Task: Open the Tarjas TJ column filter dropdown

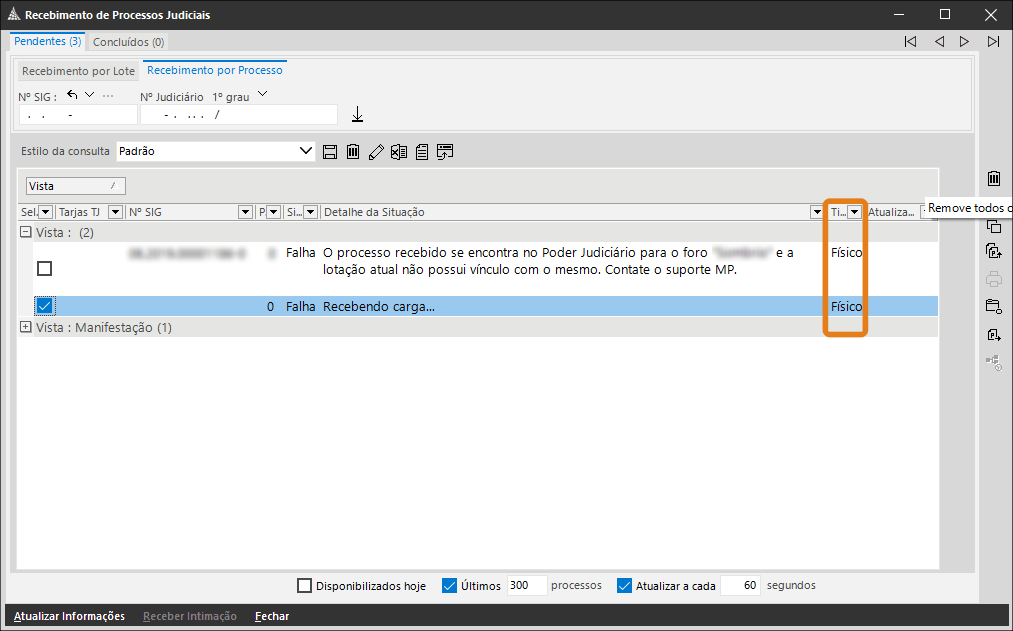Action: pos(115,212)
